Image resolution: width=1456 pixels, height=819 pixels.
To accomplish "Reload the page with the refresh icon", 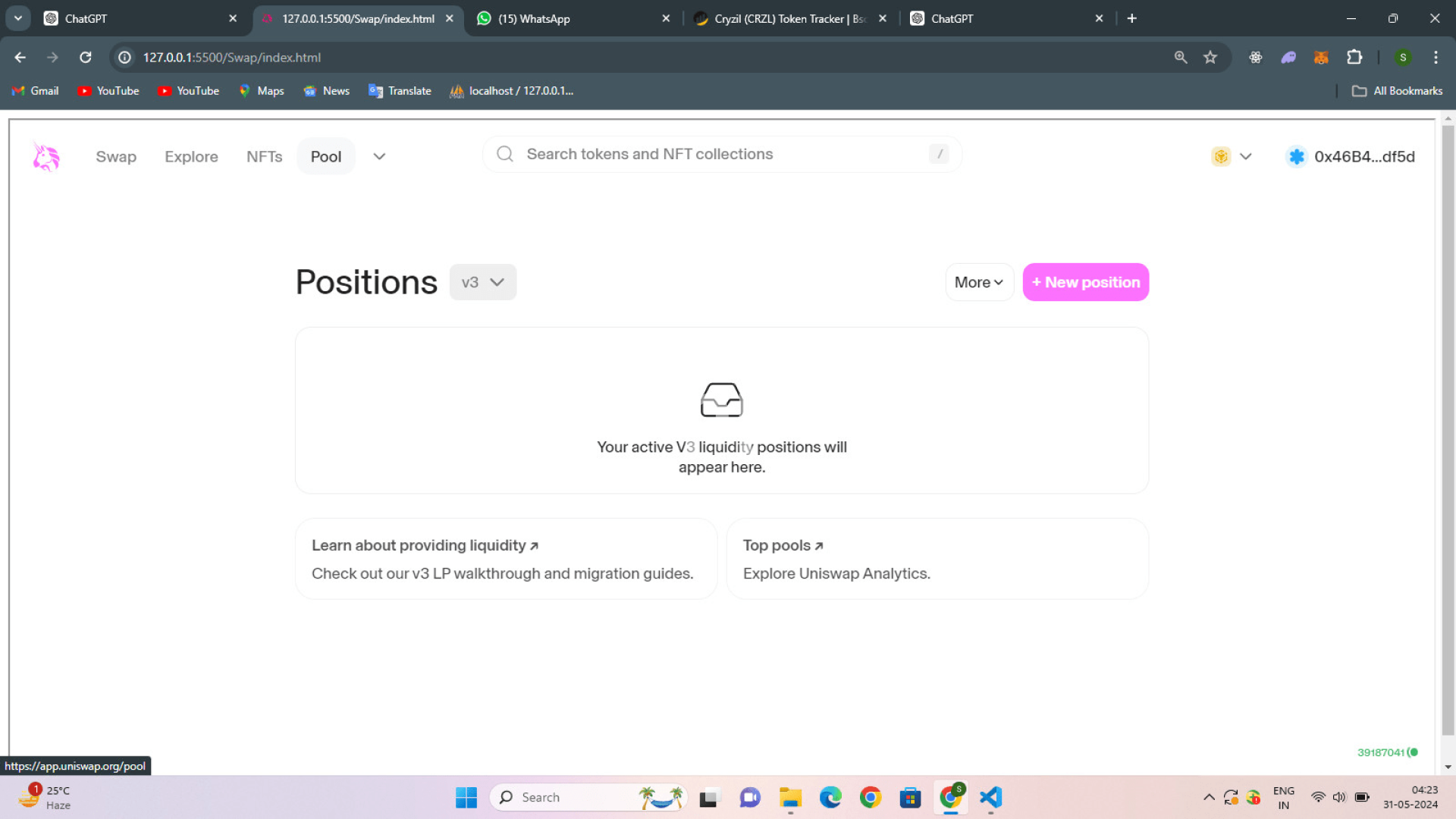I will (86, 58).
